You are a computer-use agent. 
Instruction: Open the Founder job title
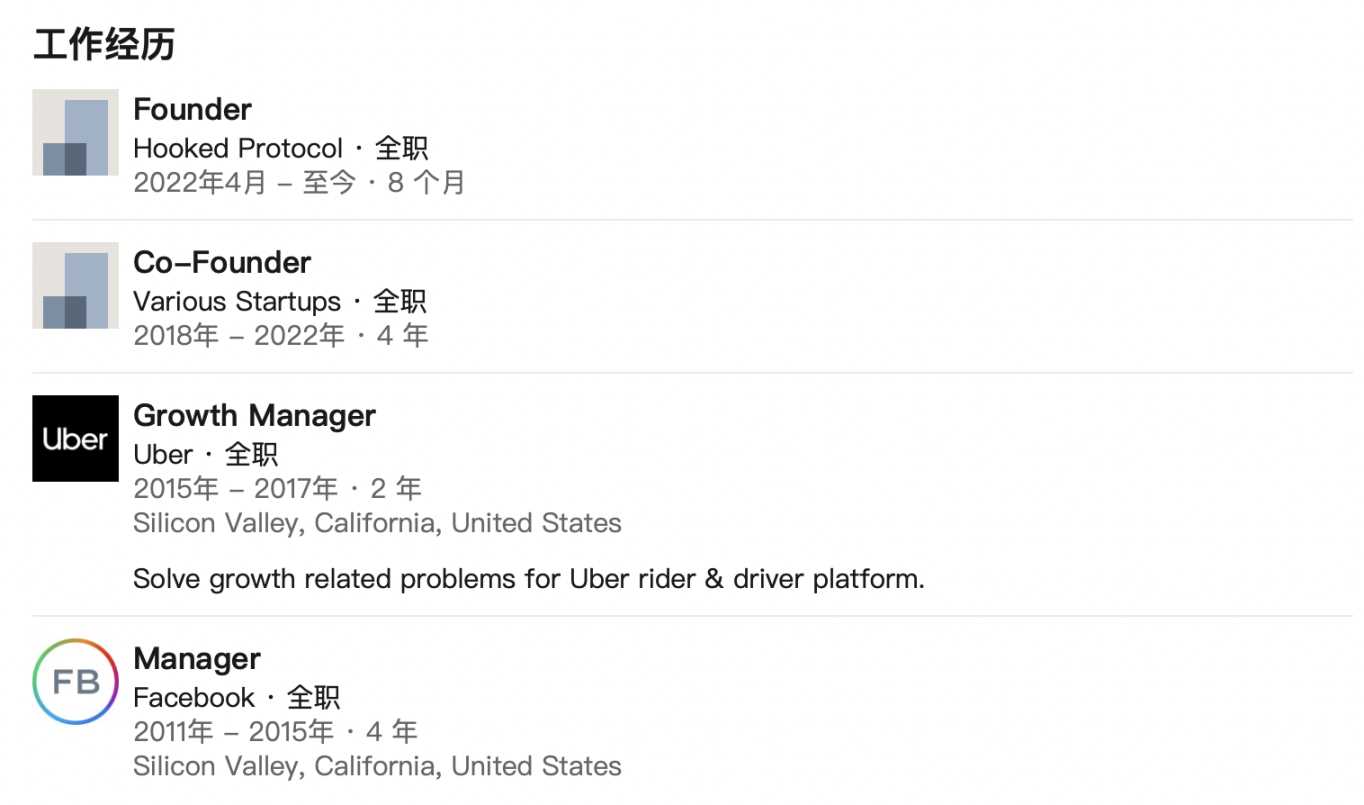[x=192, y=109]
